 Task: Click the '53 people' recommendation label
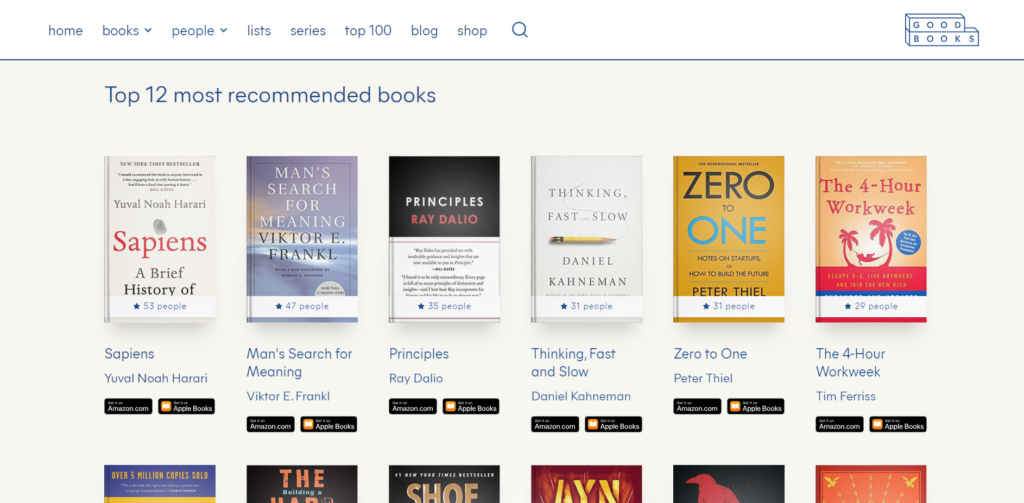pyautogui.click(x=160, y=306)
